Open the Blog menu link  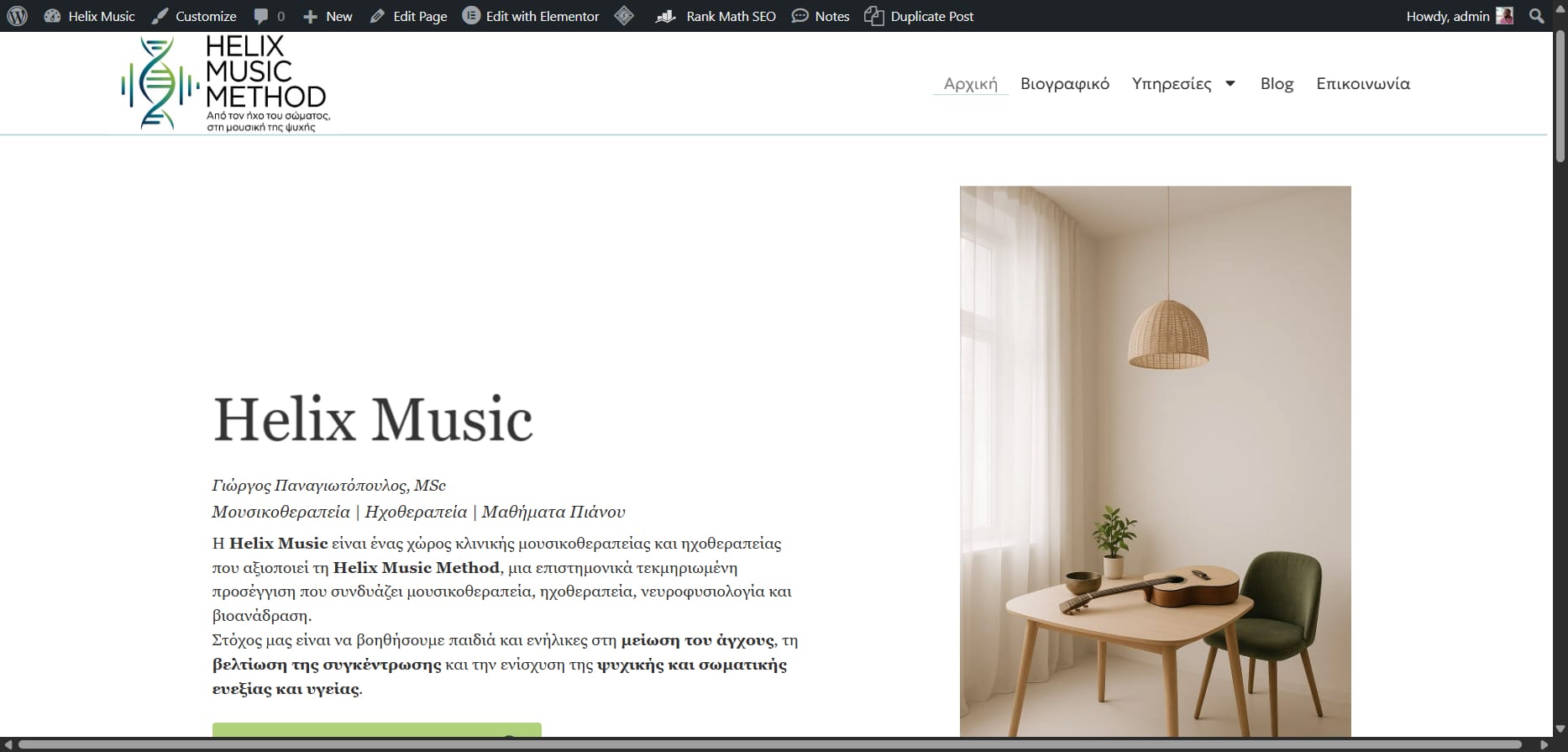[1277, 83]
